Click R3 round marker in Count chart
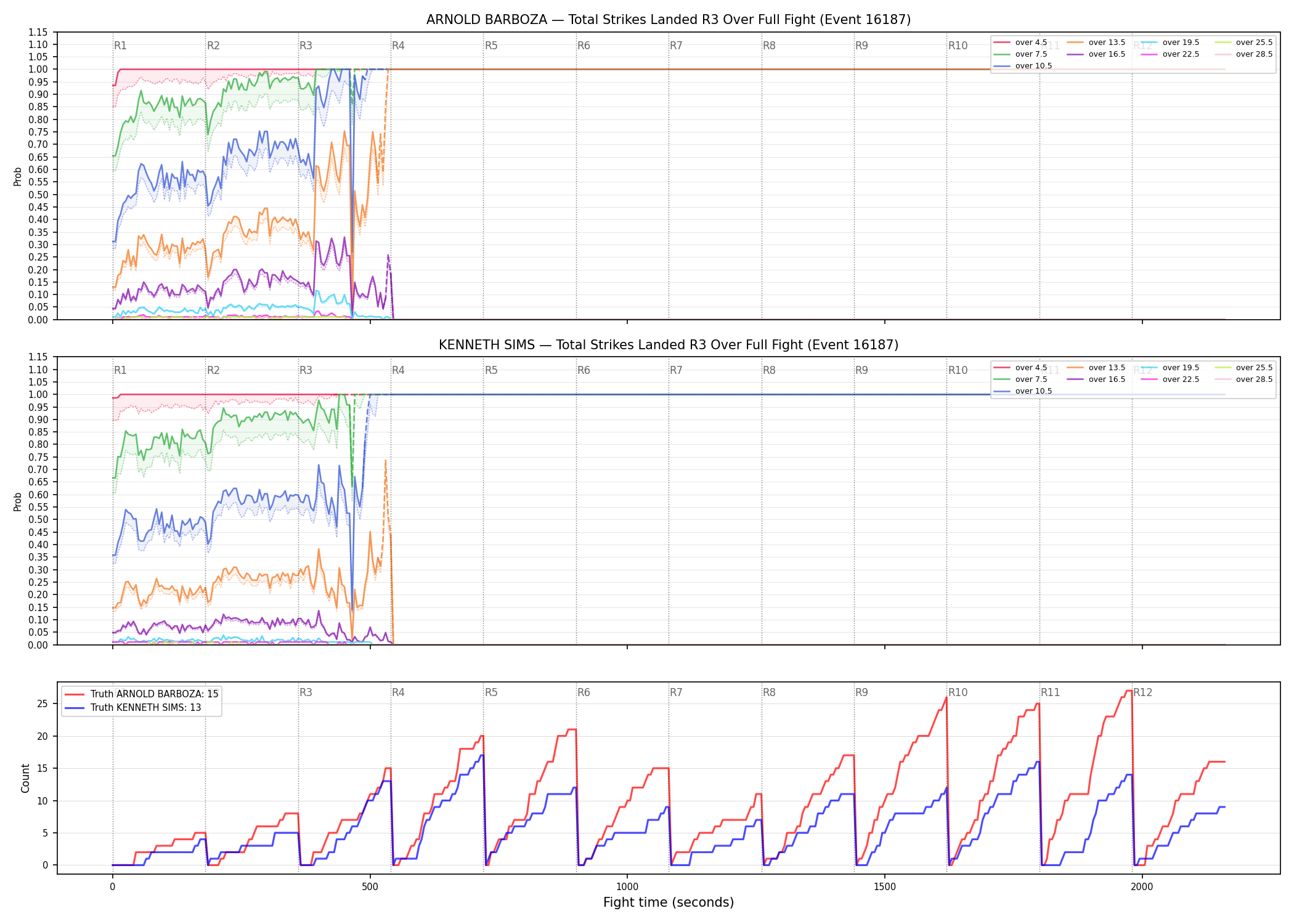This screenshot has height=924, width=1294. click(x=306, y=692)
